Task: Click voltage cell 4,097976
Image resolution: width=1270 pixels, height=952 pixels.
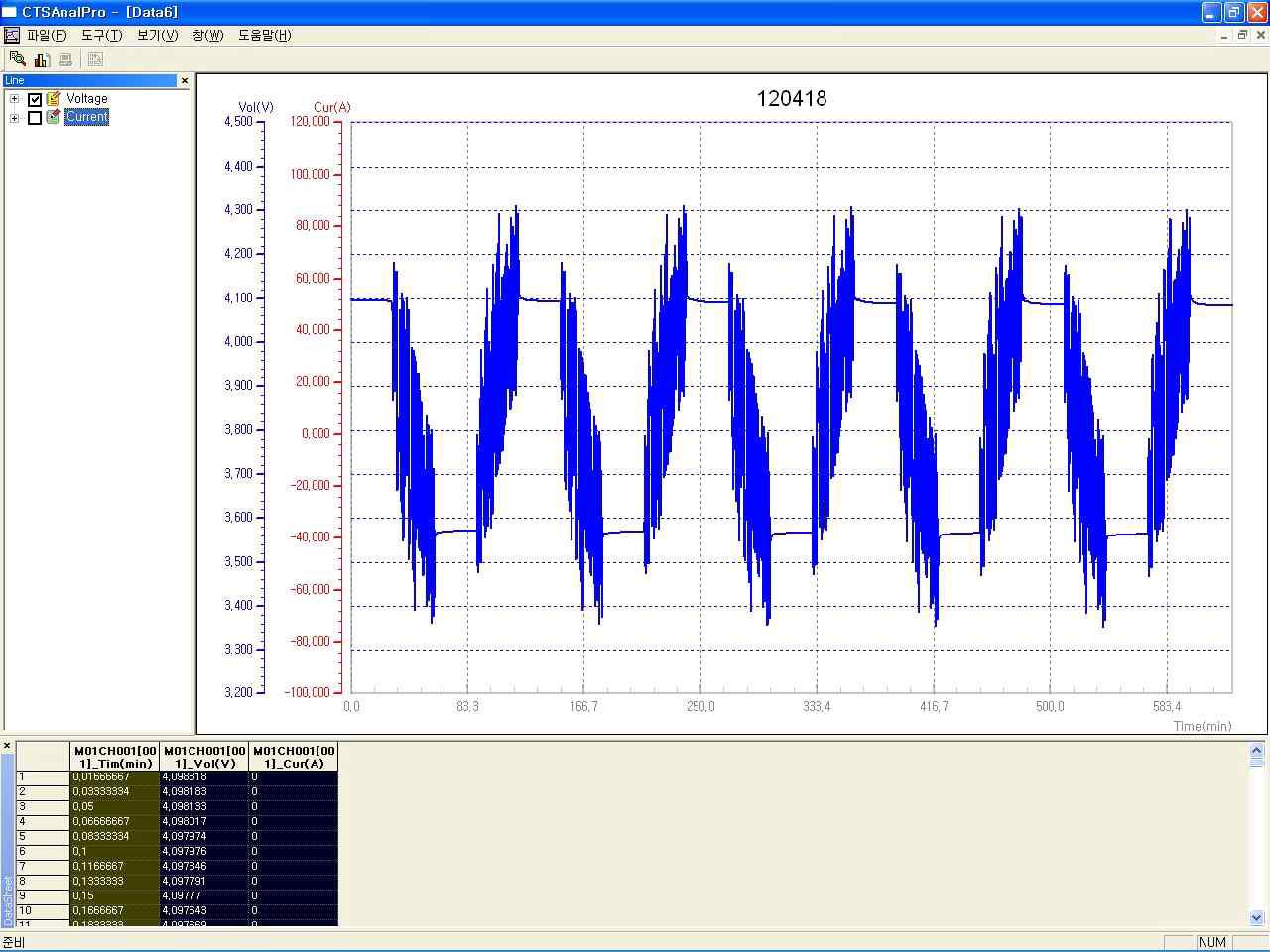Action: (x=204, y=852)
